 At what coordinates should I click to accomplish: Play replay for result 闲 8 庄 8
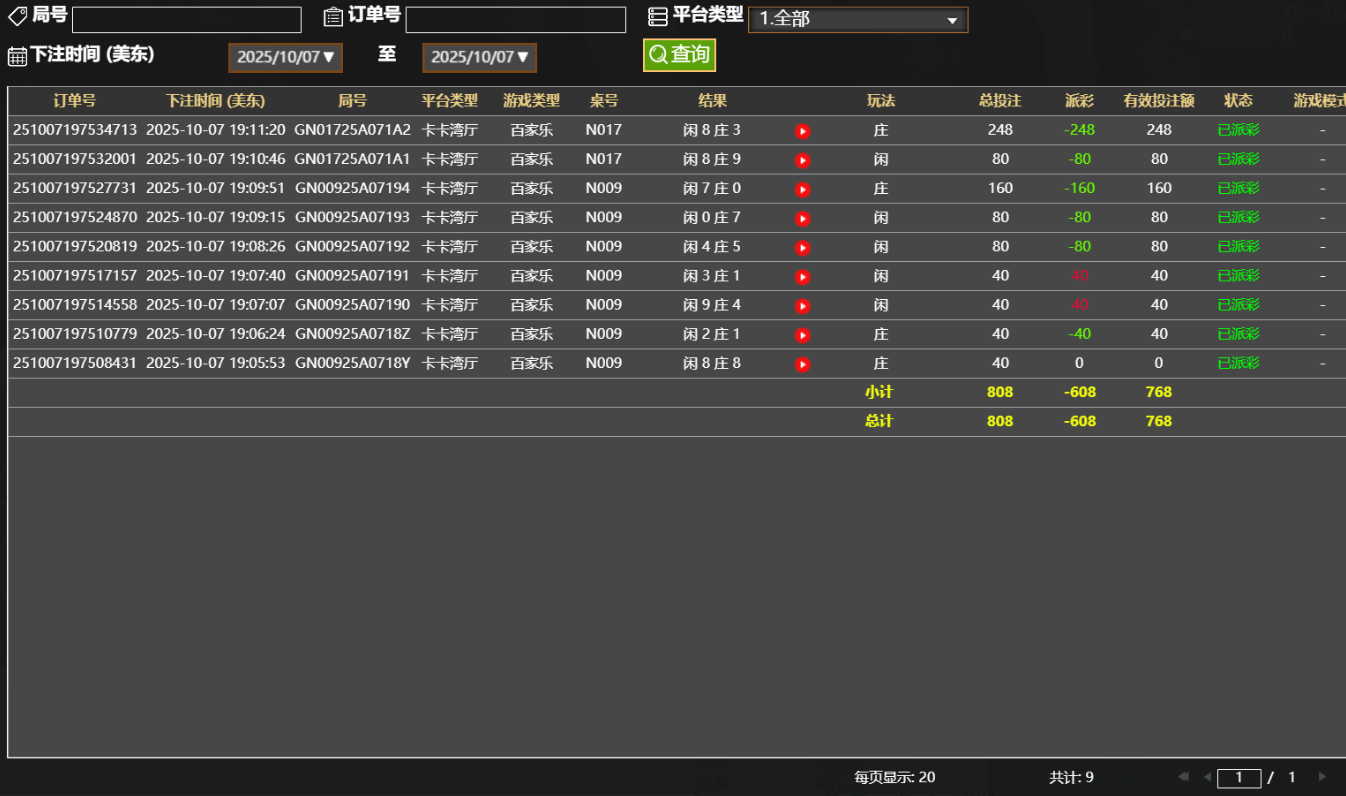pos(802,363)
